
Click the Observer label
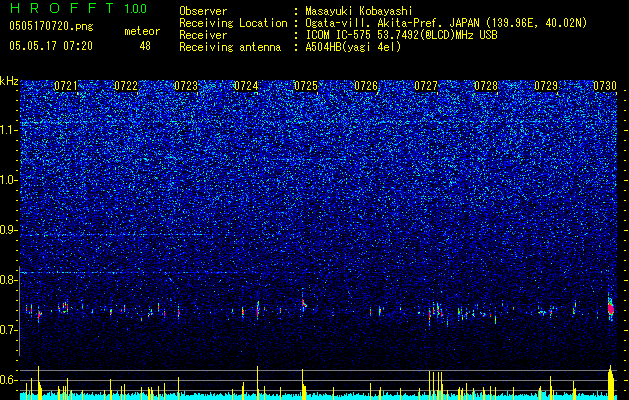[x=203, y=12]
